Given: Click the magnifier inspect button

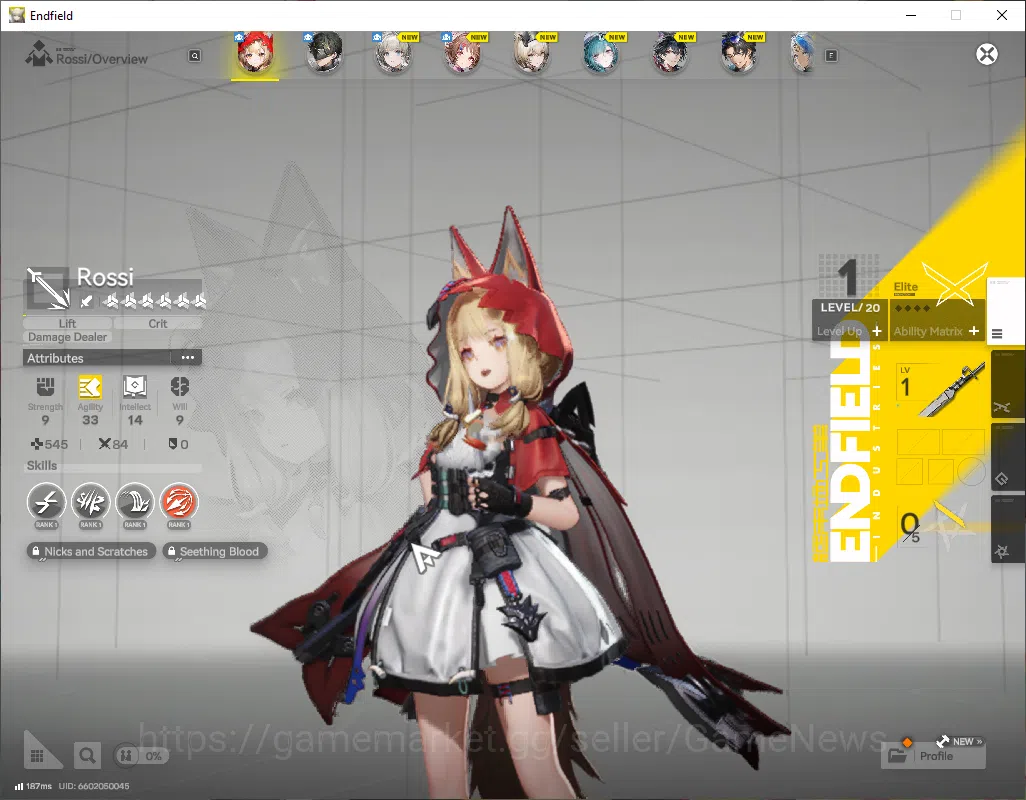Looking at the screenshot, I should [87, 756].
